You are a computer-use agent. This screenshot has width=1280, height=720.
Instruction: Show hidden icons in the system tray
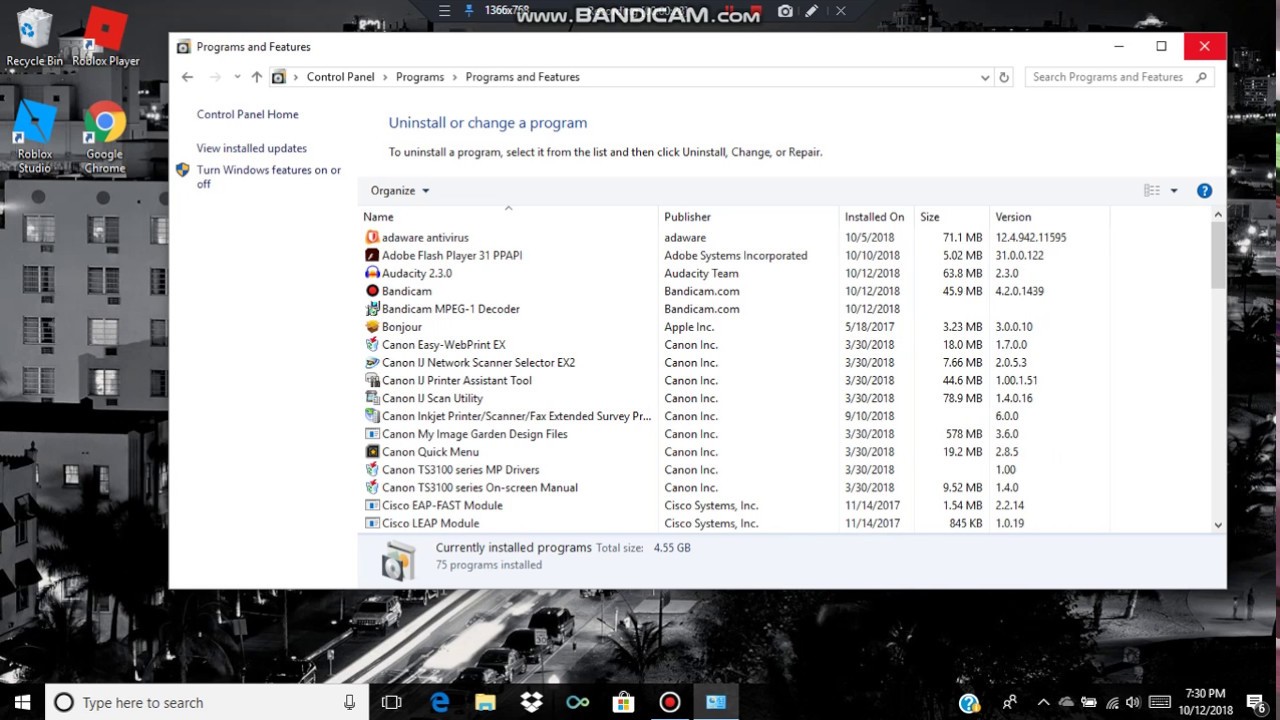coord(1043,702)
